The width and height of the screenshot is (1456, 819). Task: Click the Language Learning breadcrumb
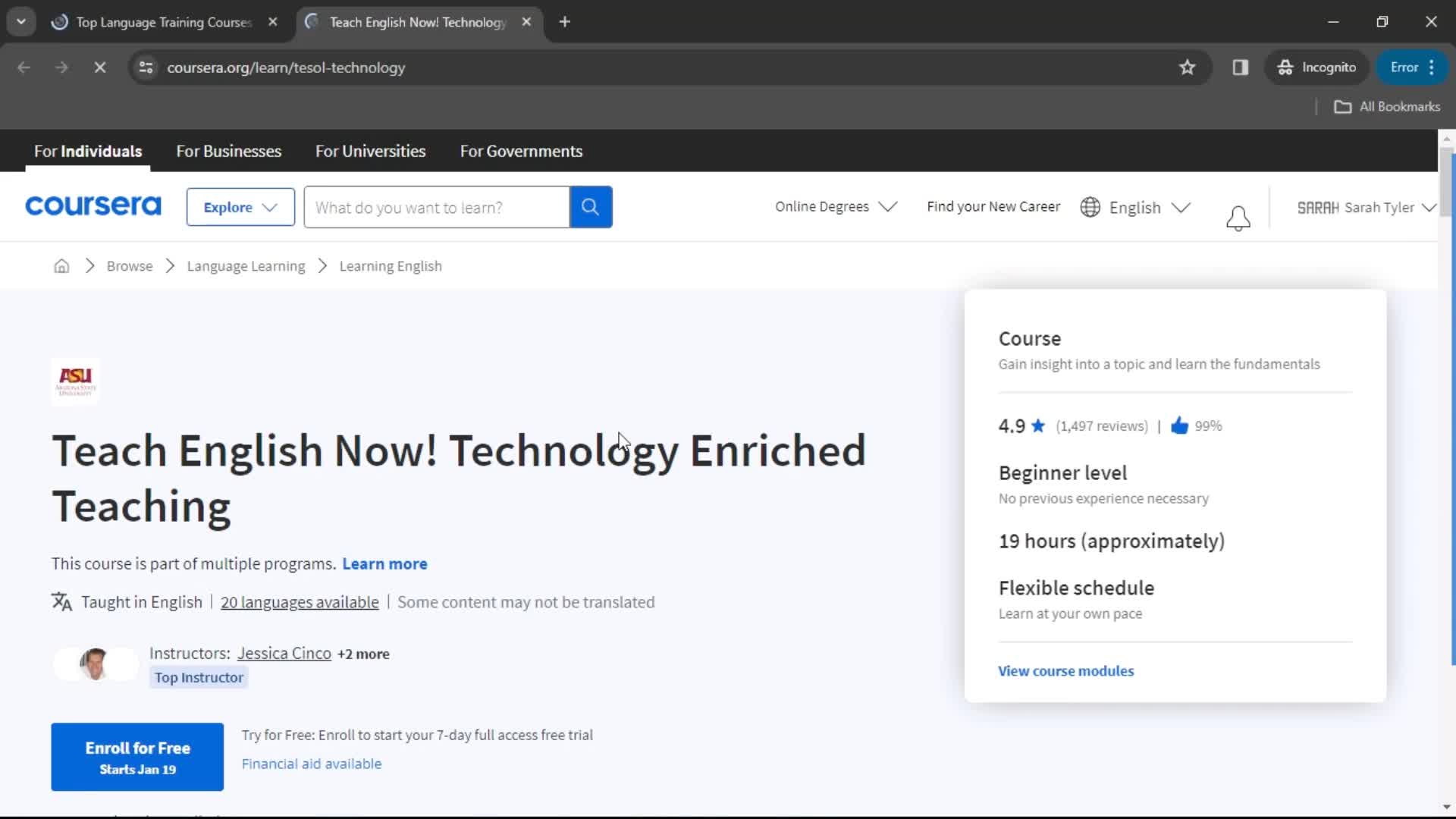point(246,266)
